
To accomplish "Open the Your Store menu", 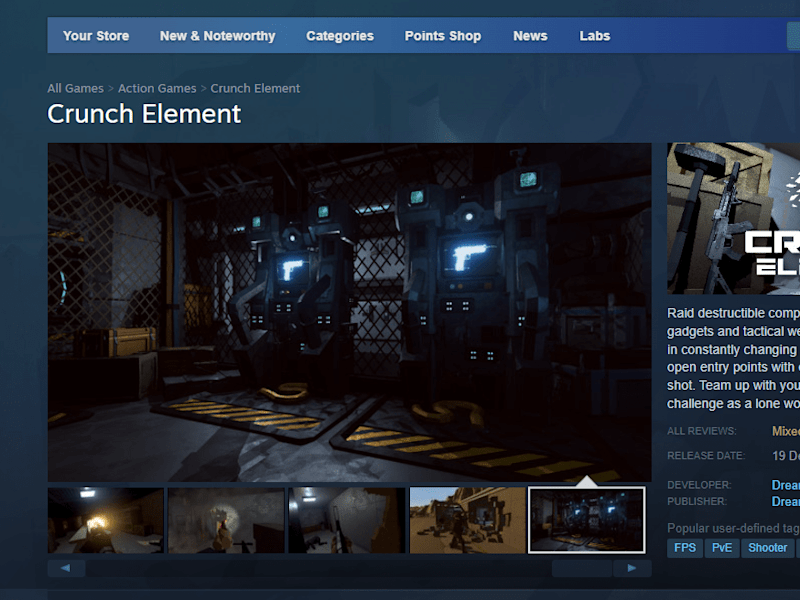I will [x=96, y=36].
